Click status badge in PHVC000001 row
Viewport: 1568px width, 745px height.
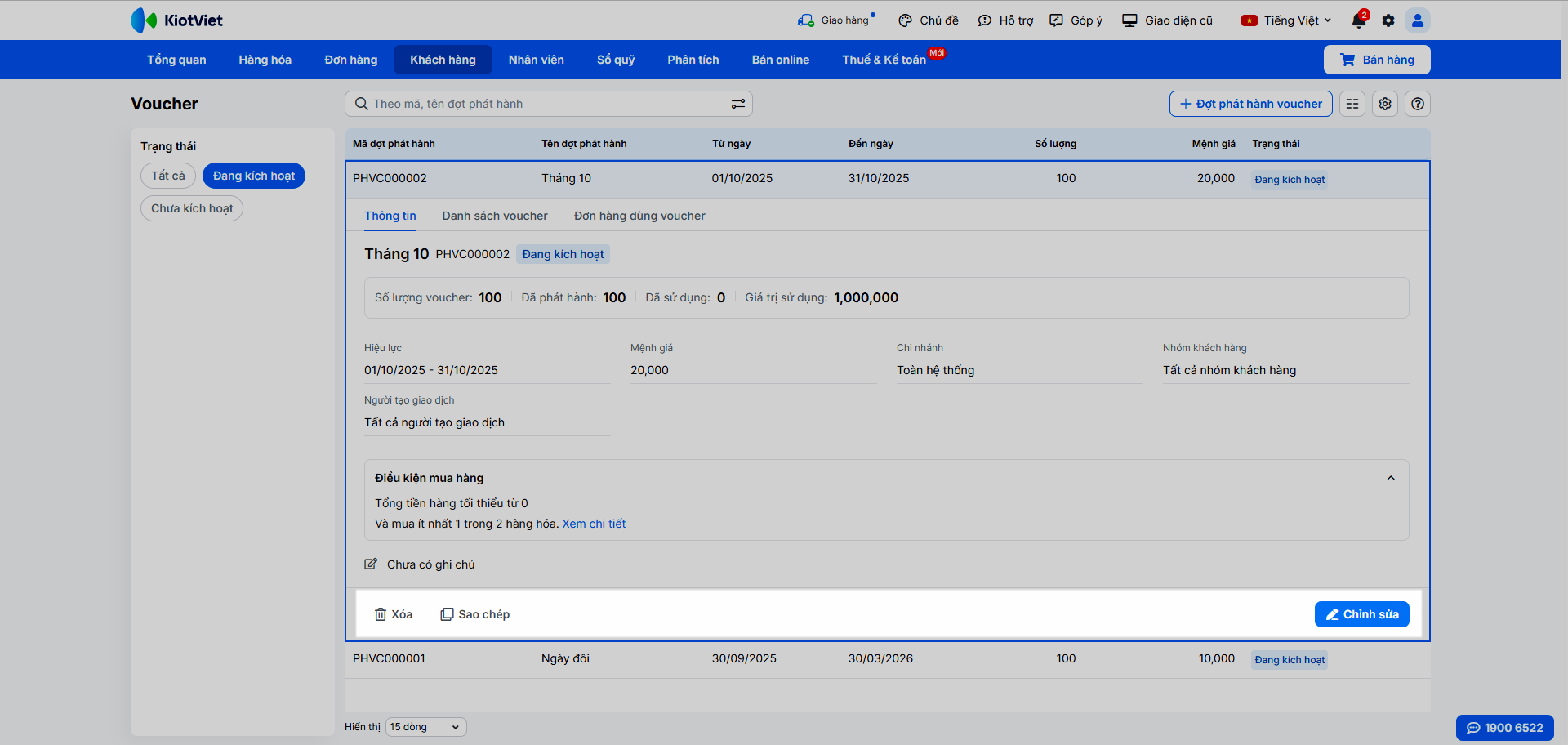pos(1290,660)
